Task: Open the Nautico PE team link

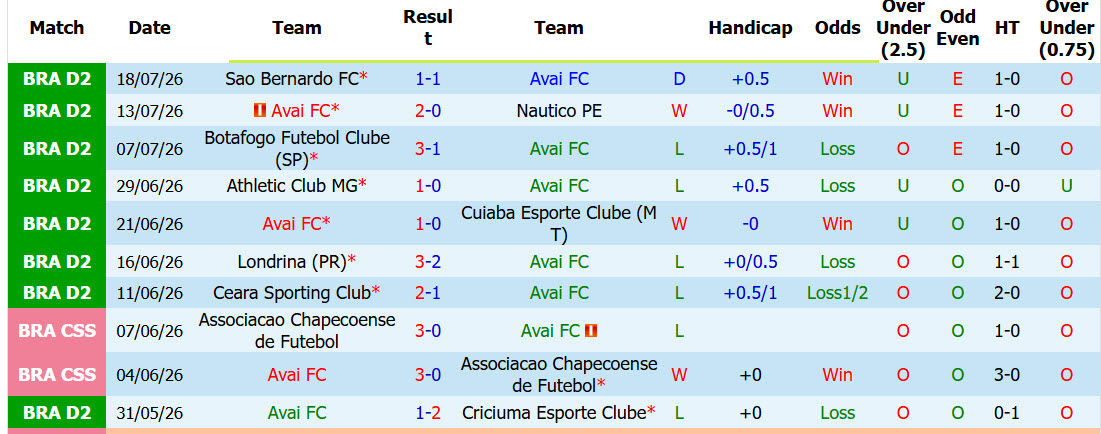Action: point(559,110)
